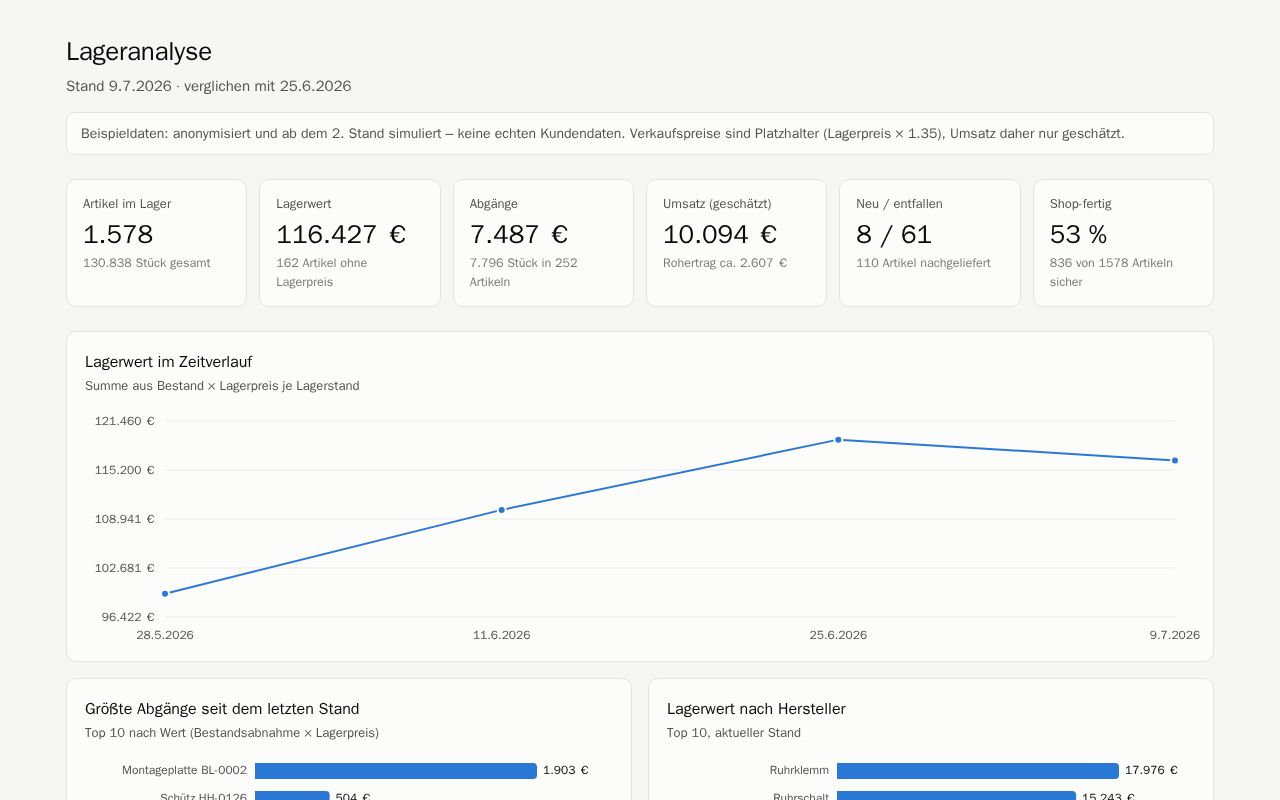Click the 102.681 € axis label

point(125,568)
